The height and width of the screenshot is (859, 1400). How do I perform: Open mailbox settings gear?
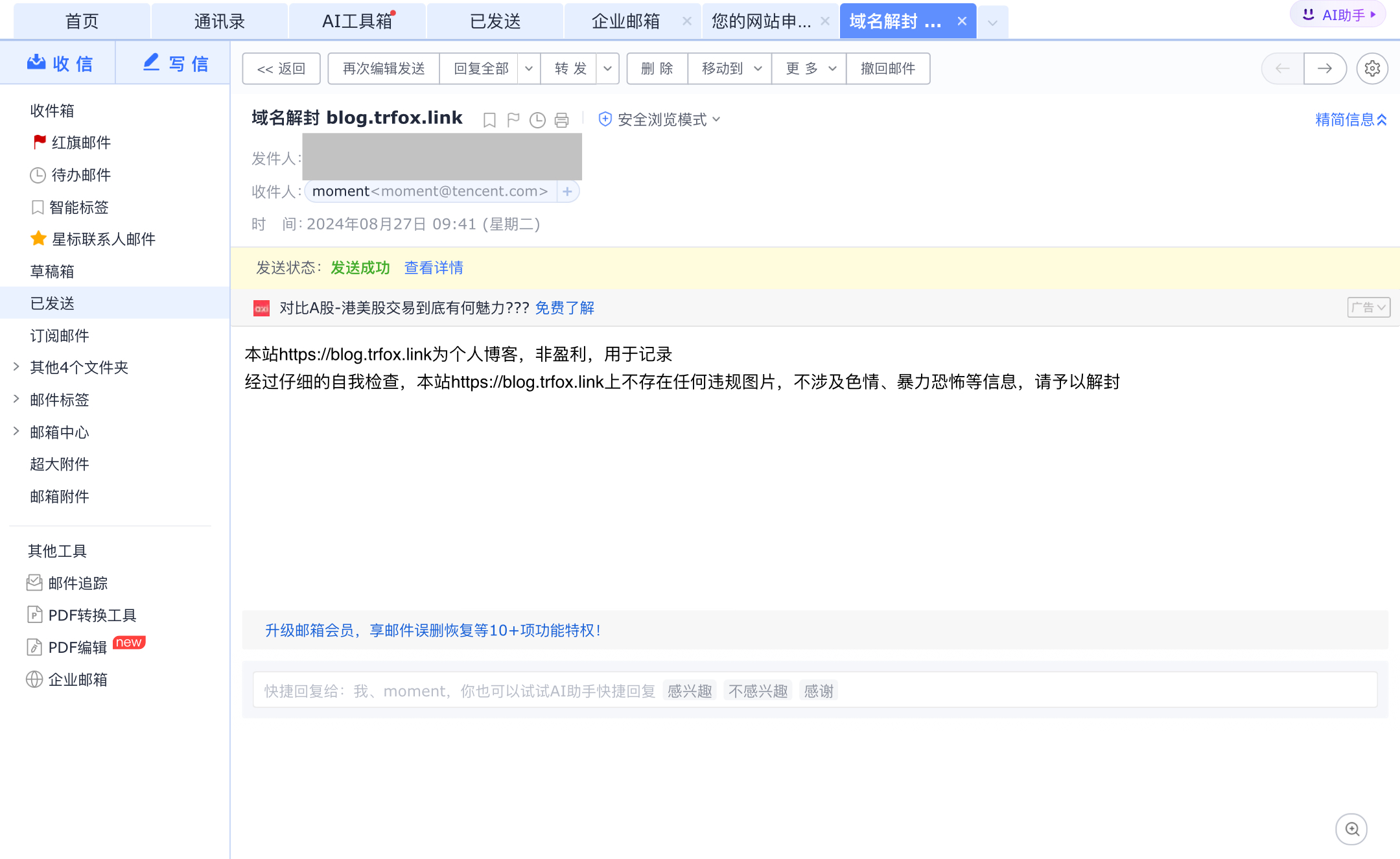pos(1372,68)
